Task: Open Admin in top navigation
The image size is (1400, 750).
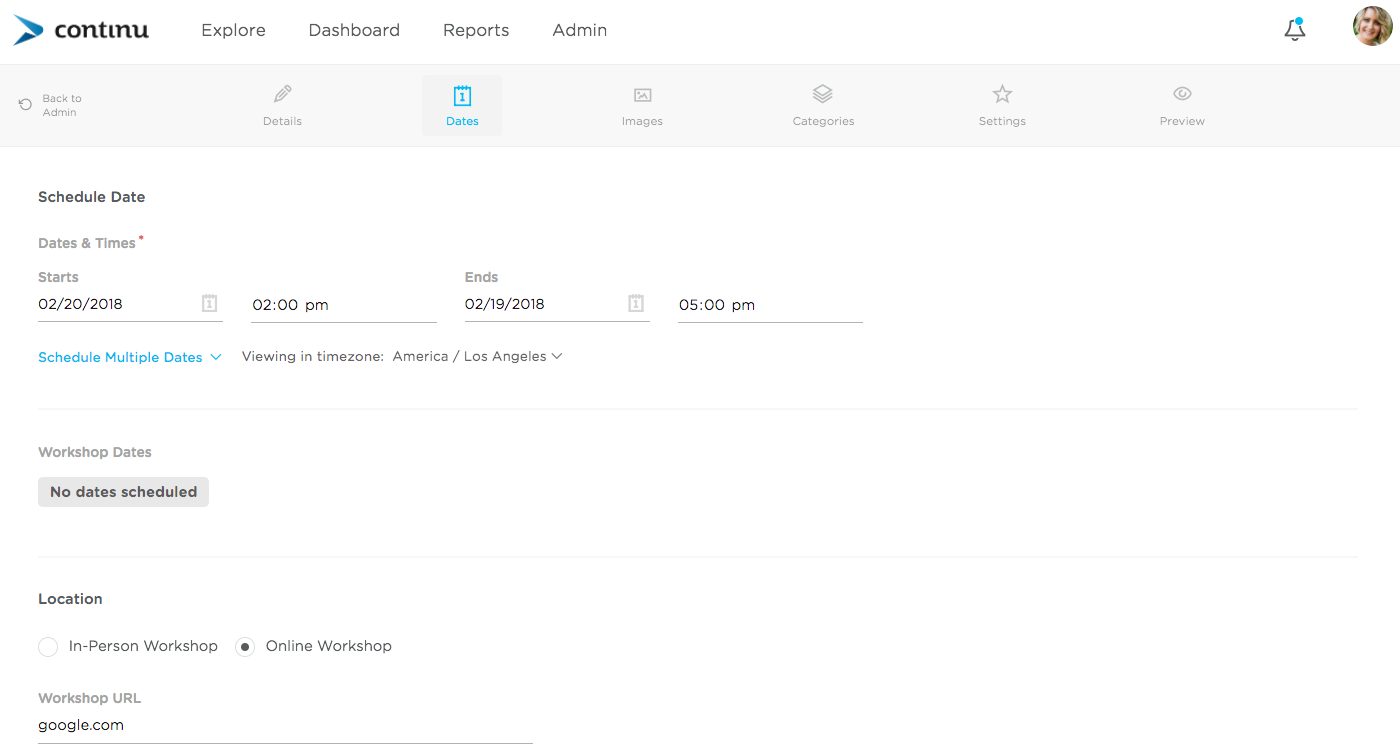Action: 580,30
